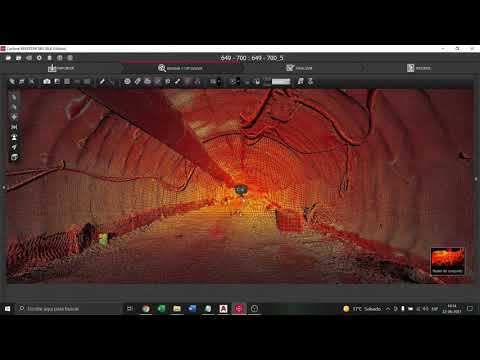Select the person icon in the left view toolbar
The height and width of the screenshot is (360, 480).
pyautogui.click(x=14, y=137)
